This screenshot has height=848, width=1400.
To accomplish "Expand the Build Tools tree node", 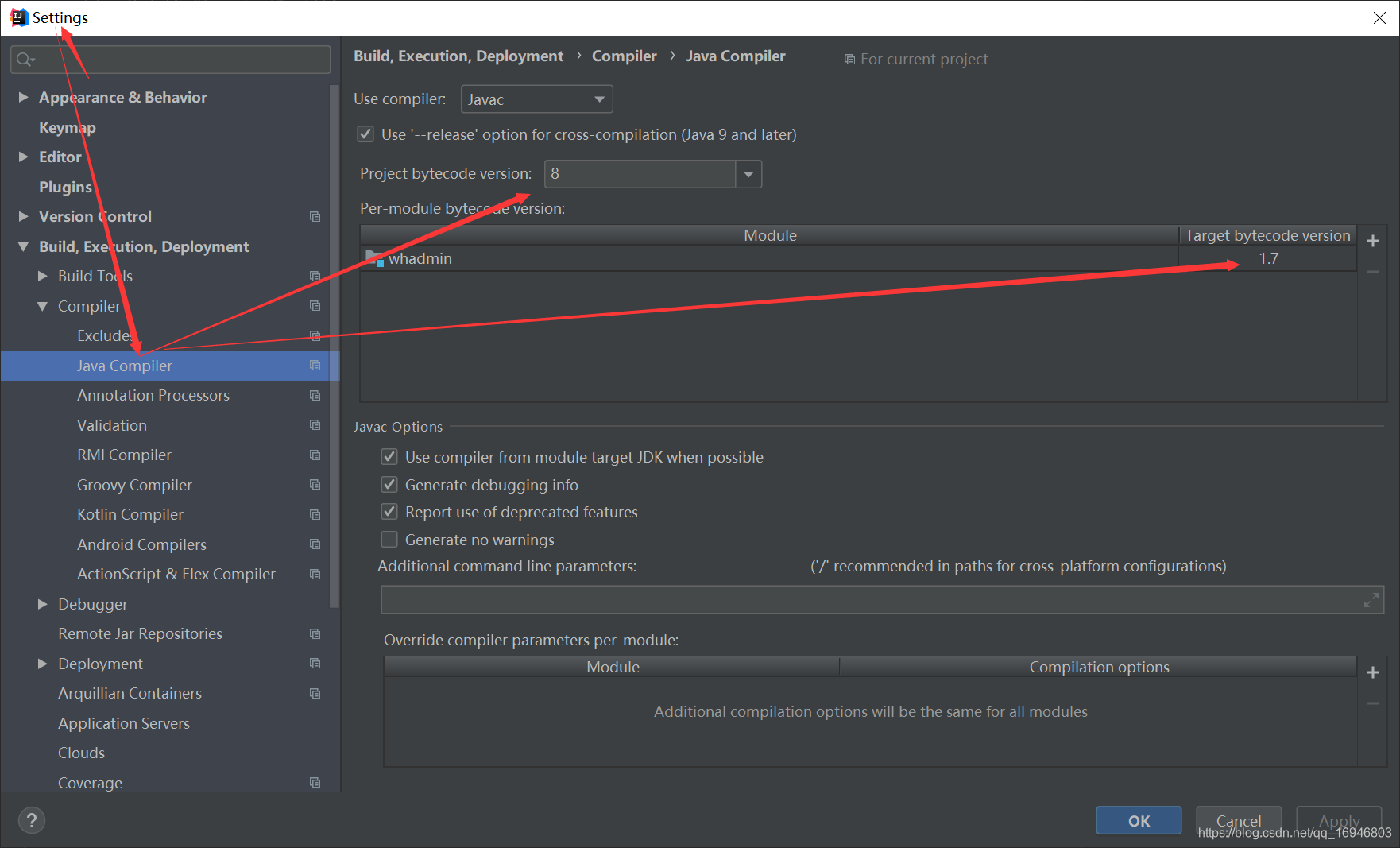I will (x=42, y=276).
